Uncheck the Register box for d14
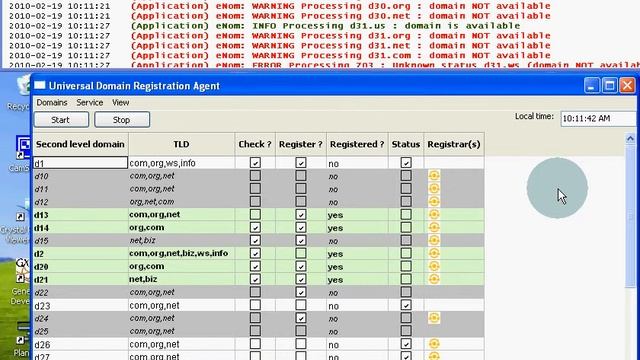The image size is (640, 360). click(301, 227)
